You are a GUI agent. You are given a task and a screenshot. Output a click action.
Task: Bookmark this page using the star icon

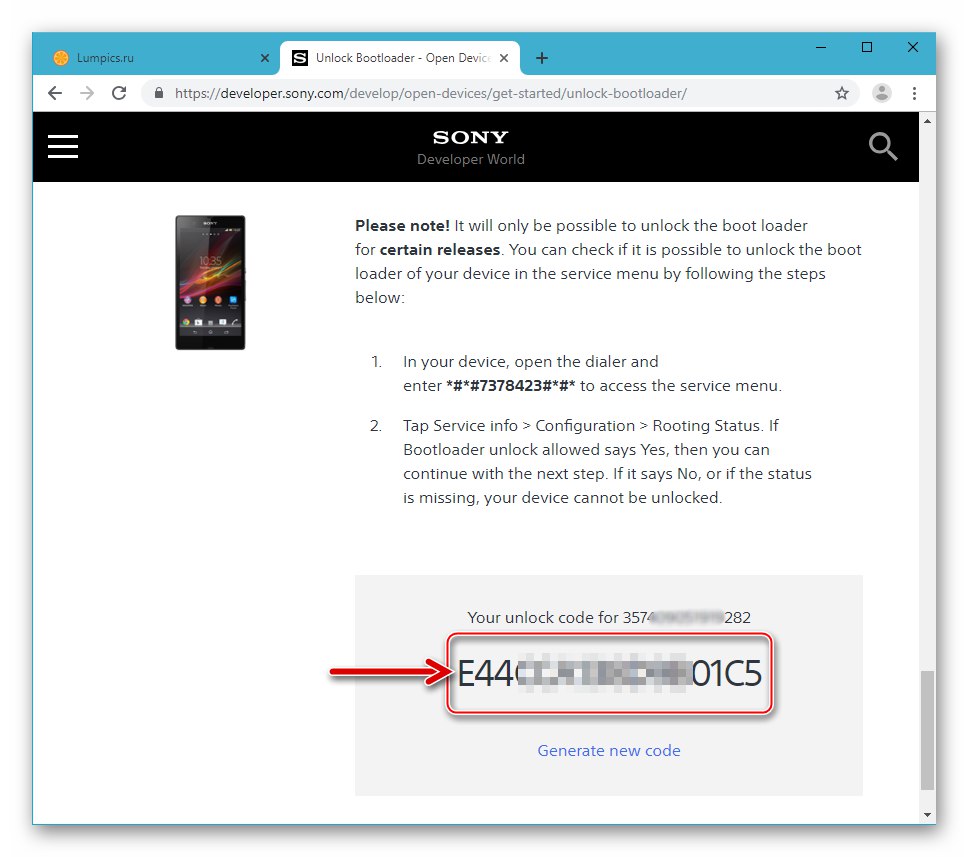(842, 92)
